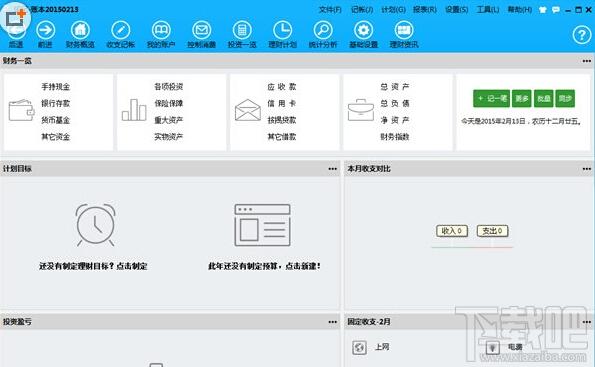Select the 各项投资 row

click(x=168, y=87)
